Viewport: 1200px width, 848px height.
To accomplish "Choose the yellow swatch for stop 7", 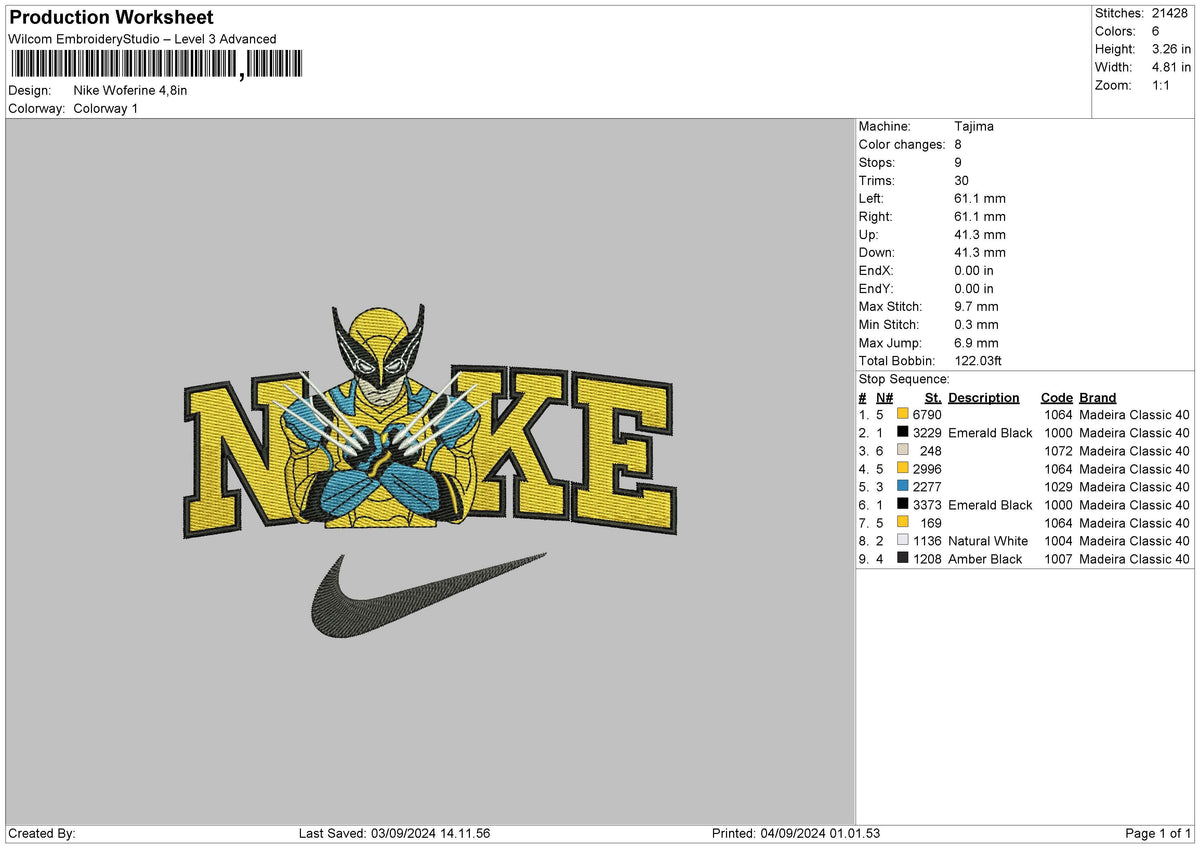I will pyautogui.click(x=903, y=522).
